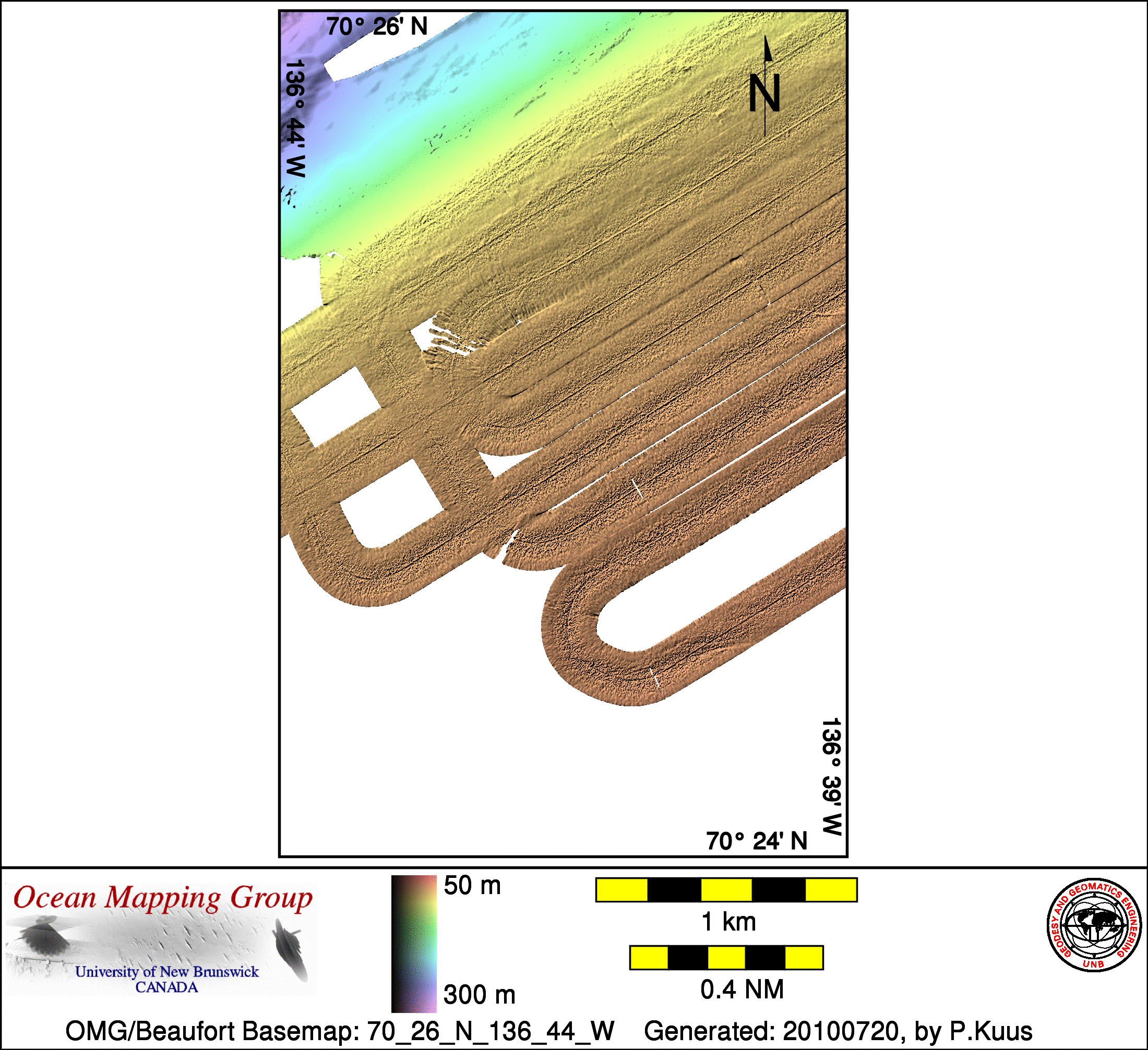This screenshot has height=1050, width=1148.
Task: Click the Generated date and author text
Action: (838, 1031)
